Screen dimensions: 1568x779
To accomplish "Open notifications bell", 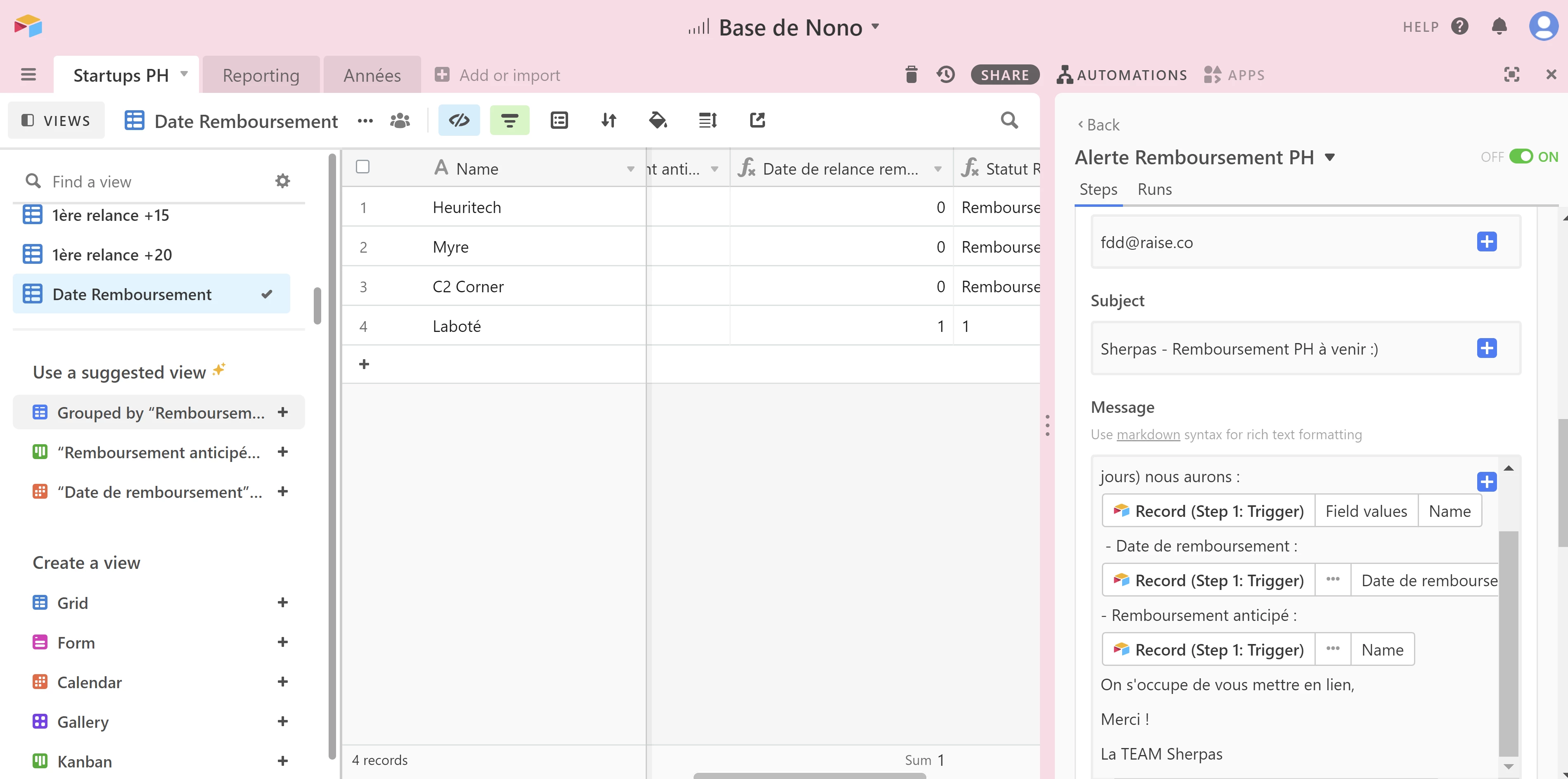I will point(1499,26).
